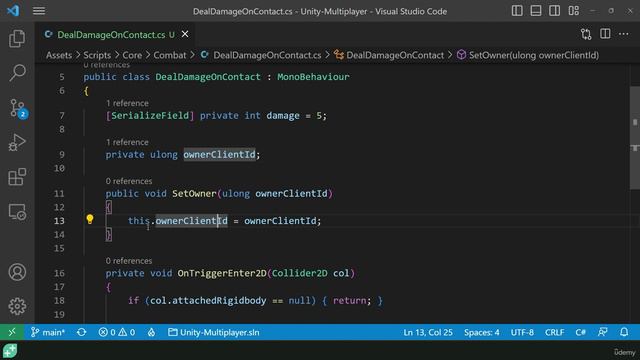
Task: Open notifications bell in status bar
Action: coord(624,332)
